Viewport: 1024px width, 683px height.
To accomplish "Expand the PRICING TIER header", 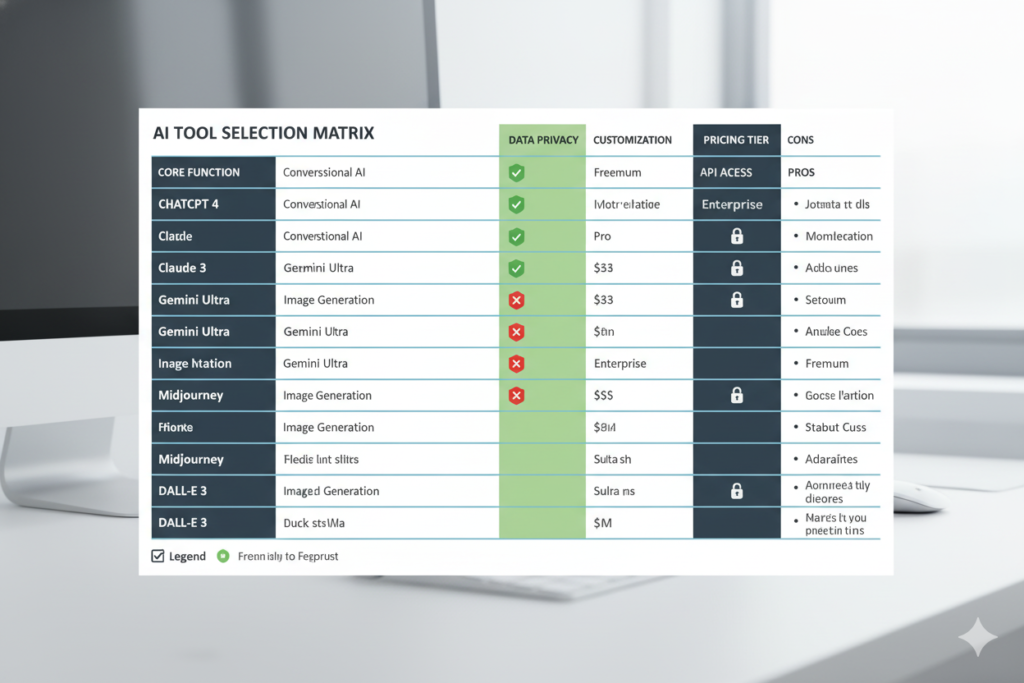I will pyautogui.click(x=736, y=139).
